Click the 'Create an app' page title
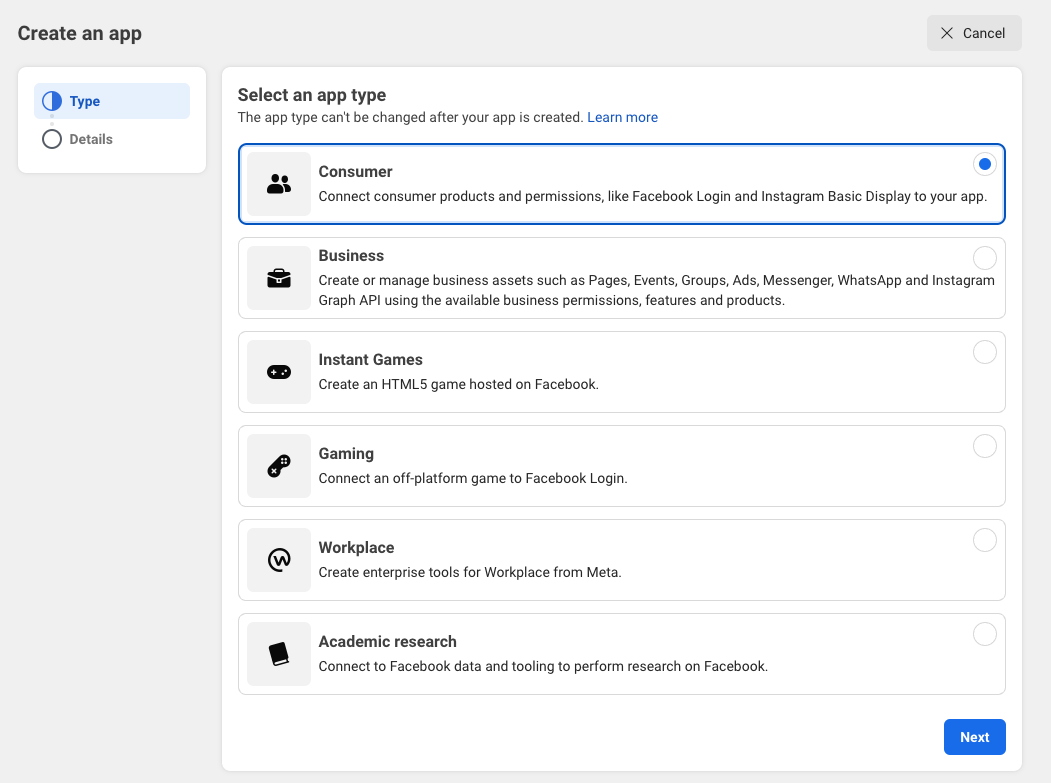 (x=80, y=34)
